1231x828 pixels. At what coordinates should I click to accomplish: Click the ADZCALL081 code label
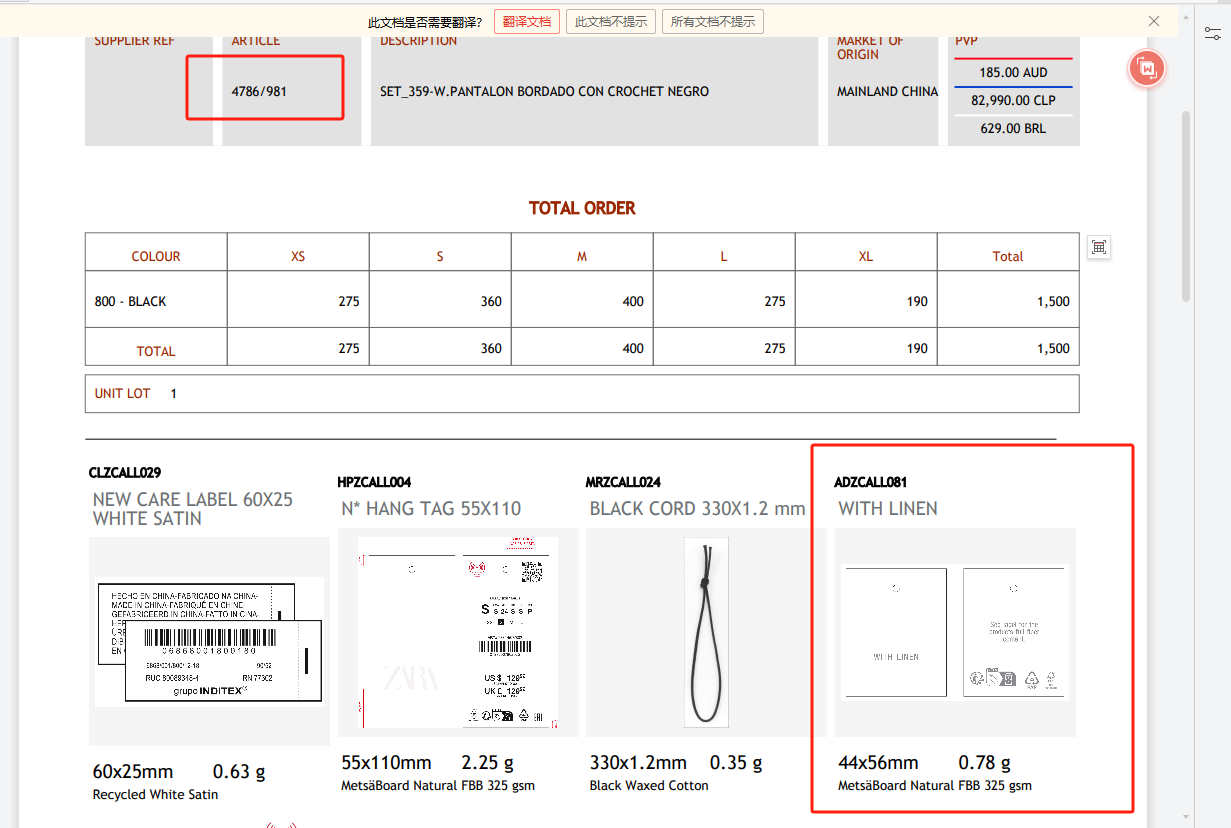[870, 482]
